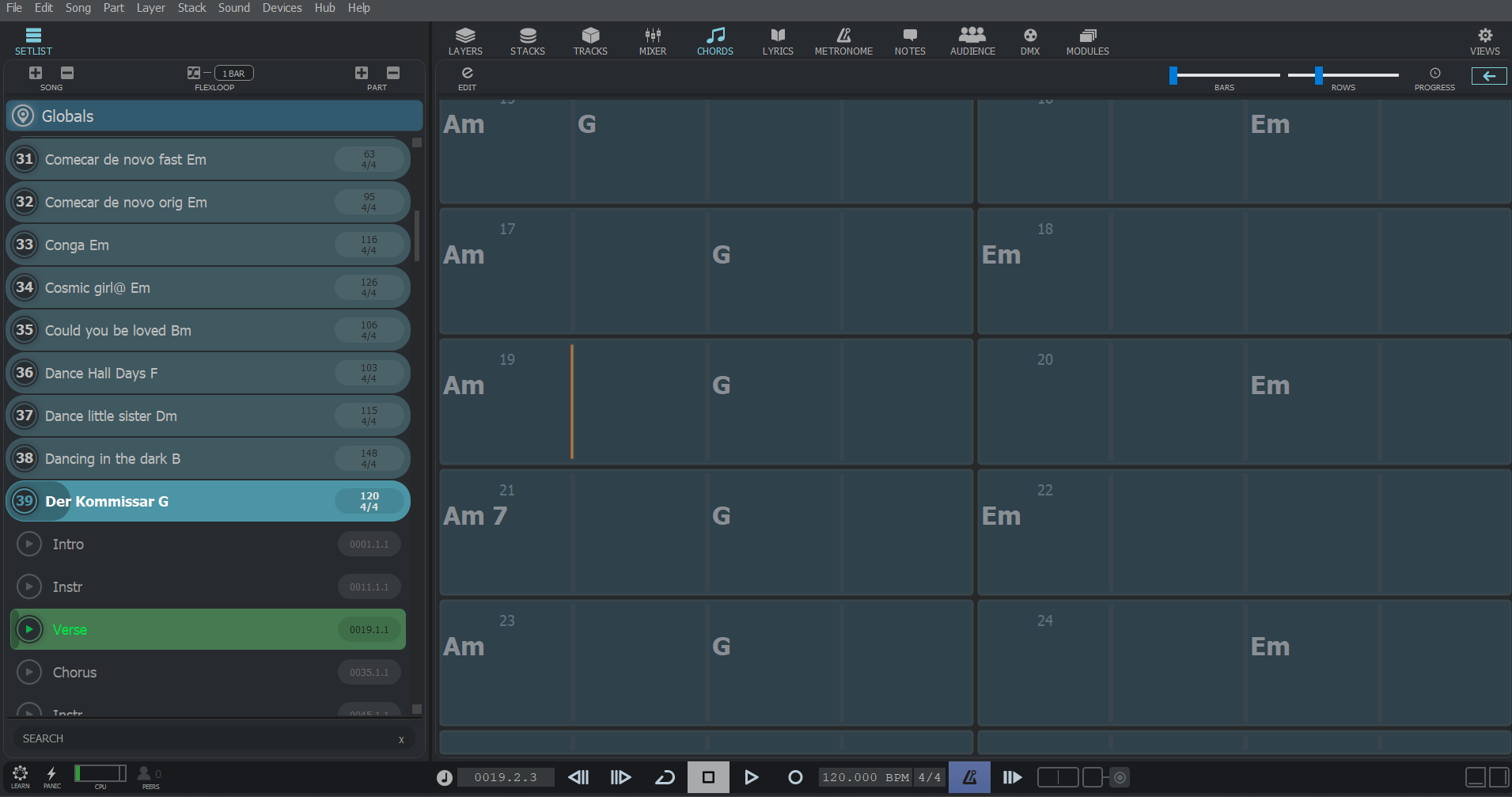Remove part with the Part minus icon
This screenshot has width=1512, height=797.
click(393, 73)
